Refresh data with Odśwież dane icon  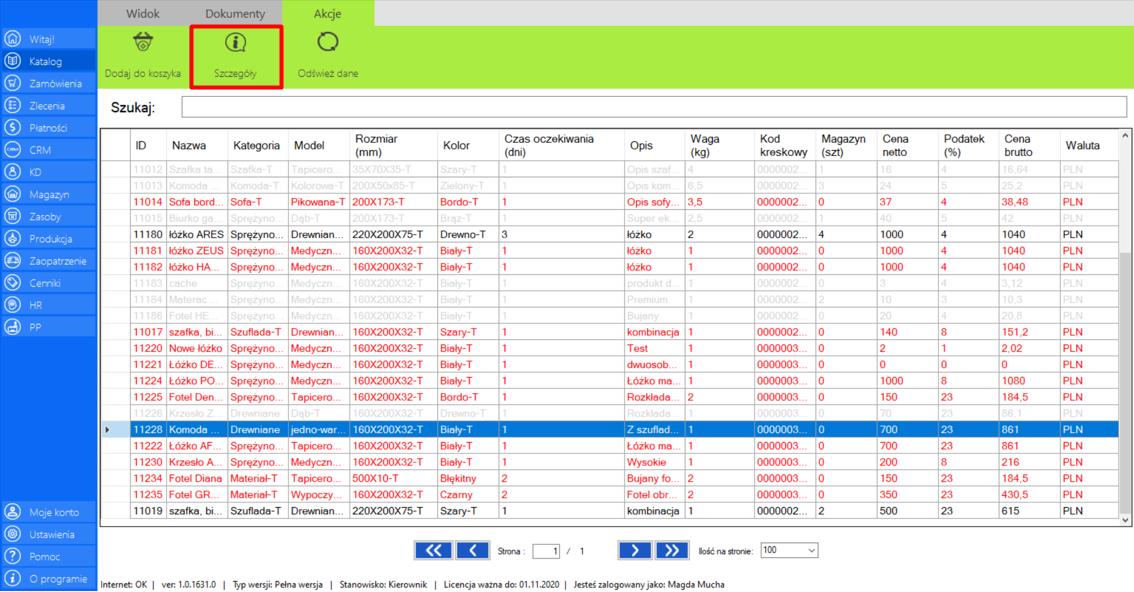[327, 43]
